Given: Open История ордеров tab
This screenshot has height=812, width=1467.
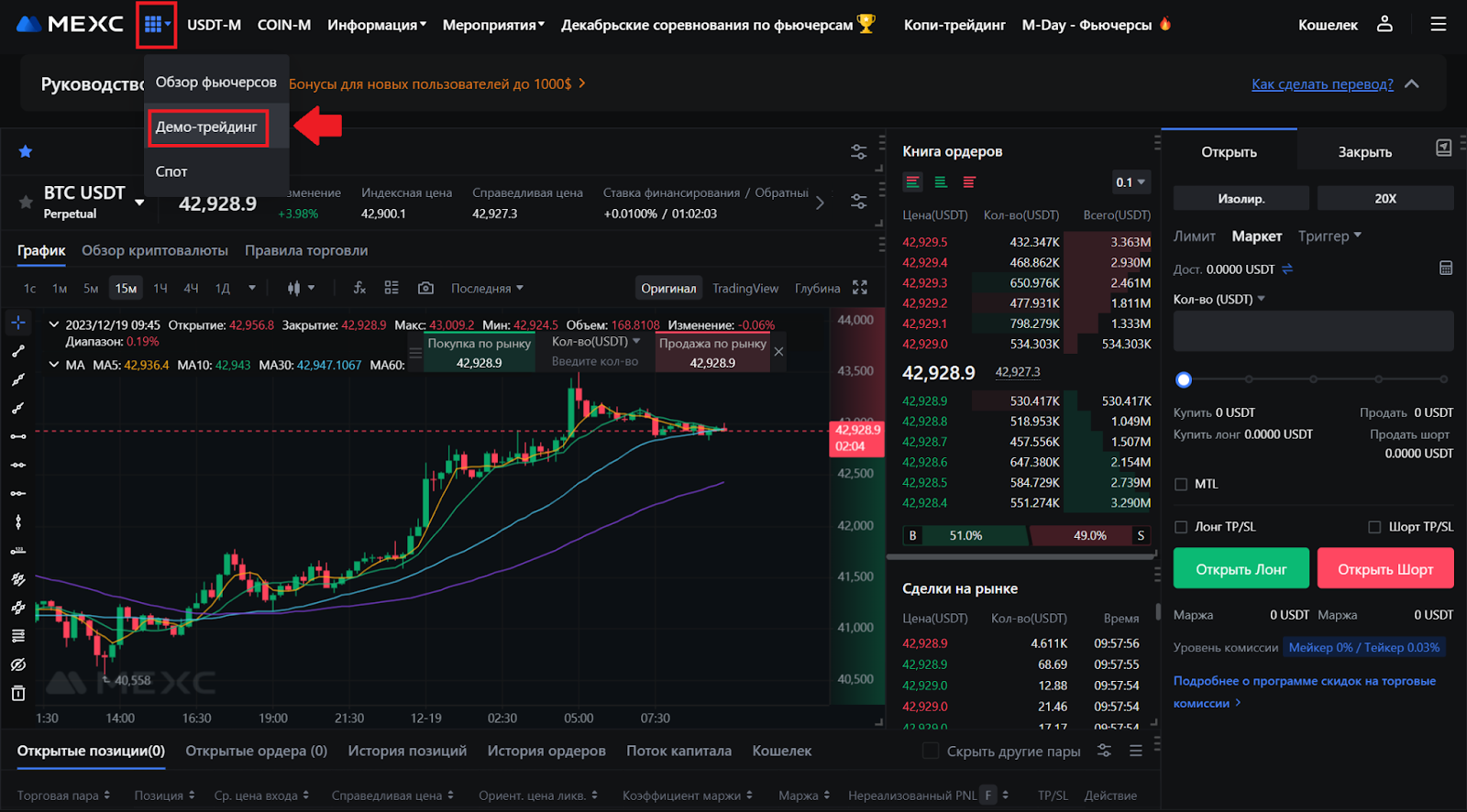Looking at the screenshot, I should click(546, 751).
